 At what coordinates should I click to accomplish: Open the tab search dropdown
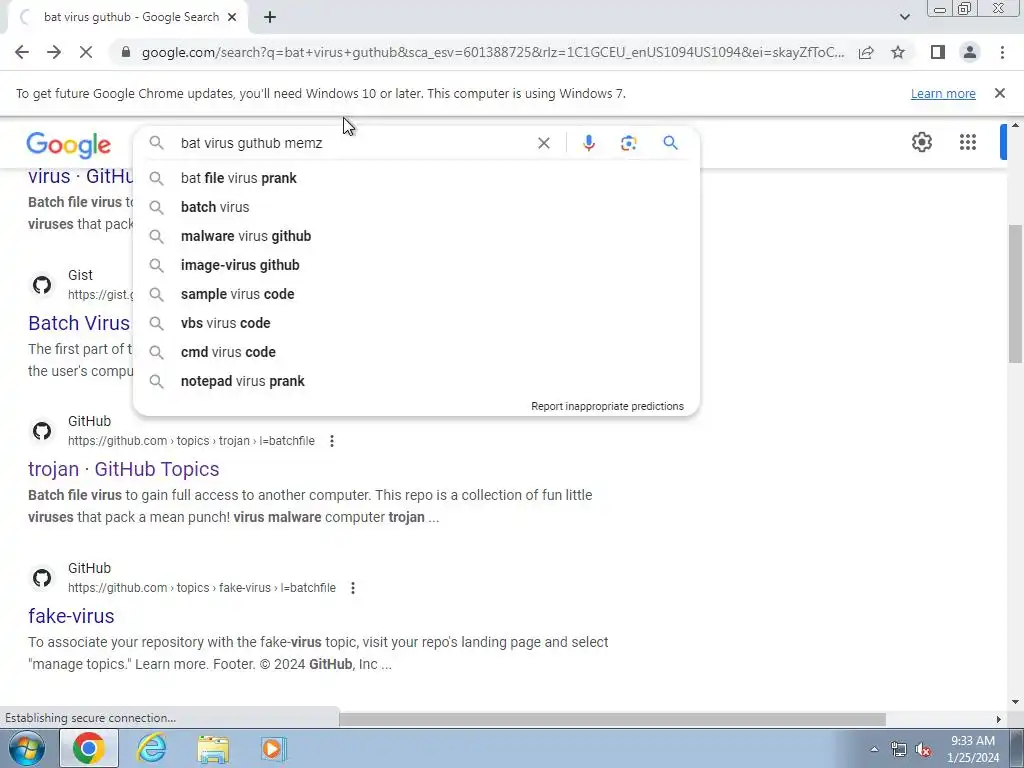[904, 17]
